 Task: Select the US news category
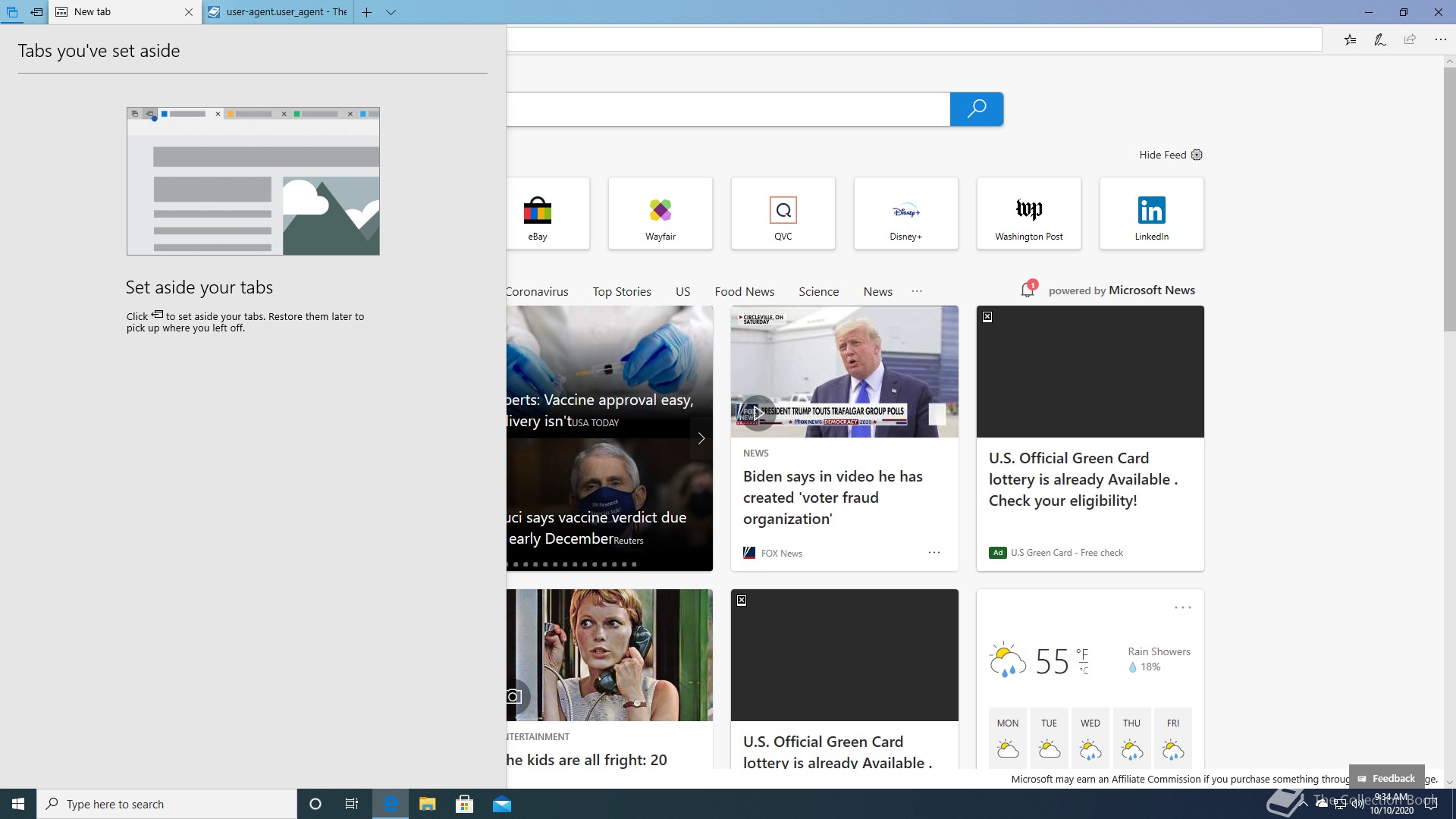tap(682, 291)
